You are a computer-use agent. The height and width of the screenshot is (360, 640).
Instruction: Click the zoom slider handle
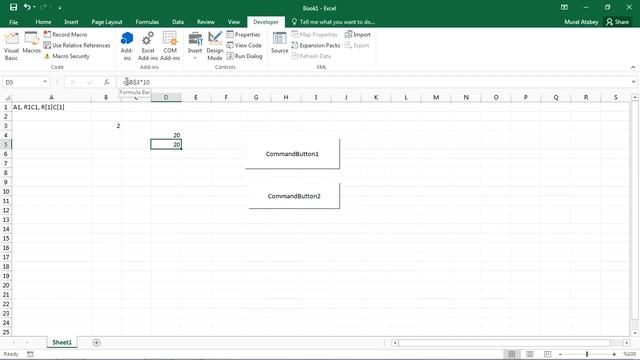tap(587, 354)
